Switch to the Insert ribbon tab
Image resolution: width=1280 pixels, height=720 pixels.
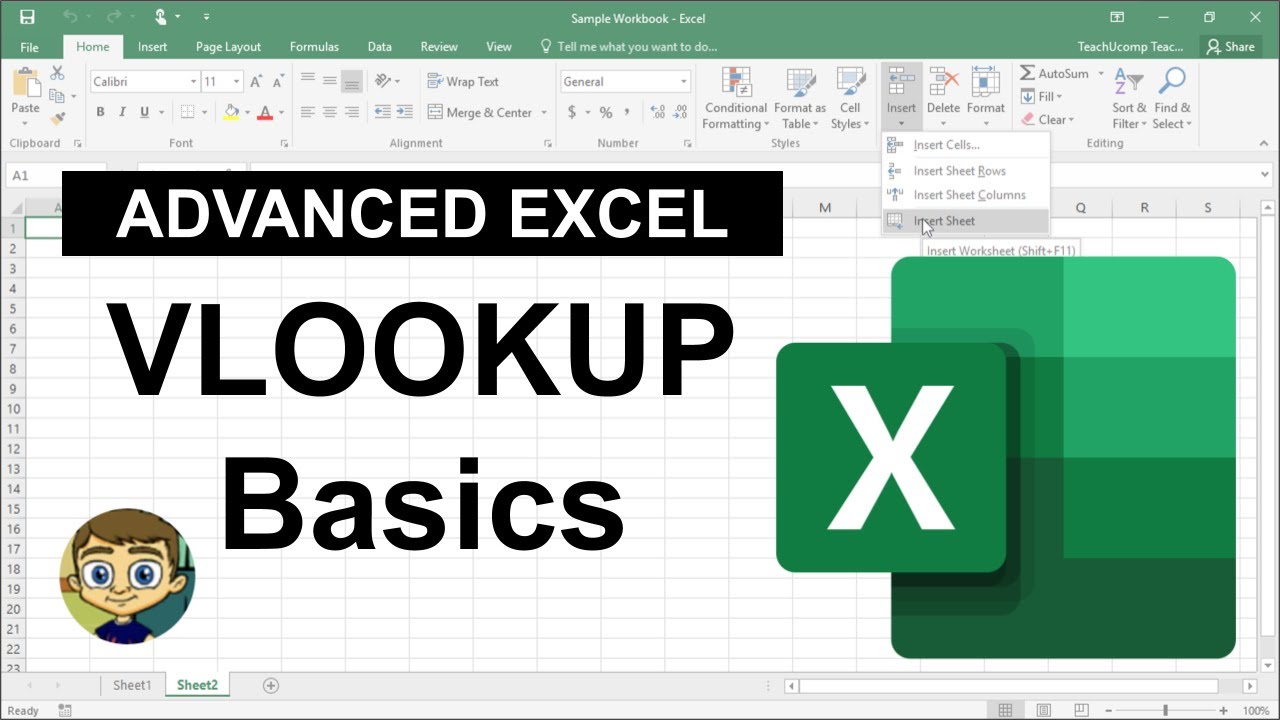(x=152, y=46)
